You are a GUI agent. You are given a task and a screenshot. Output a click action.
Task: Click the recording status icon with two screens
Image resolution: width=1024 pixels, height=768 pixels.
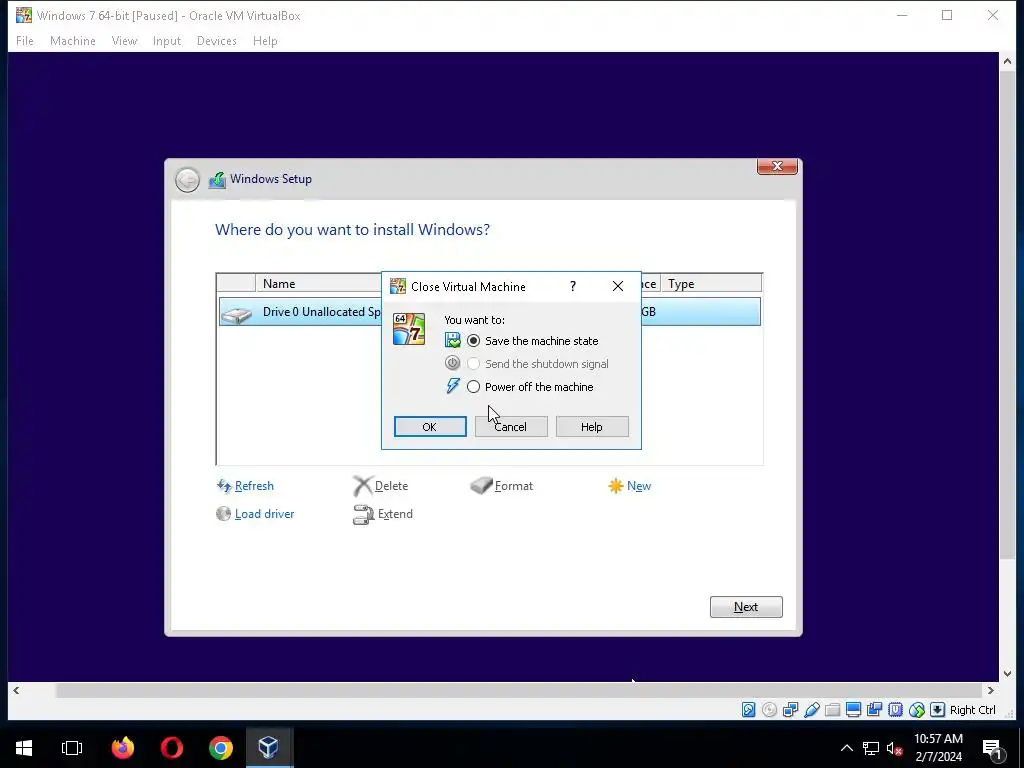click(874, 710)
